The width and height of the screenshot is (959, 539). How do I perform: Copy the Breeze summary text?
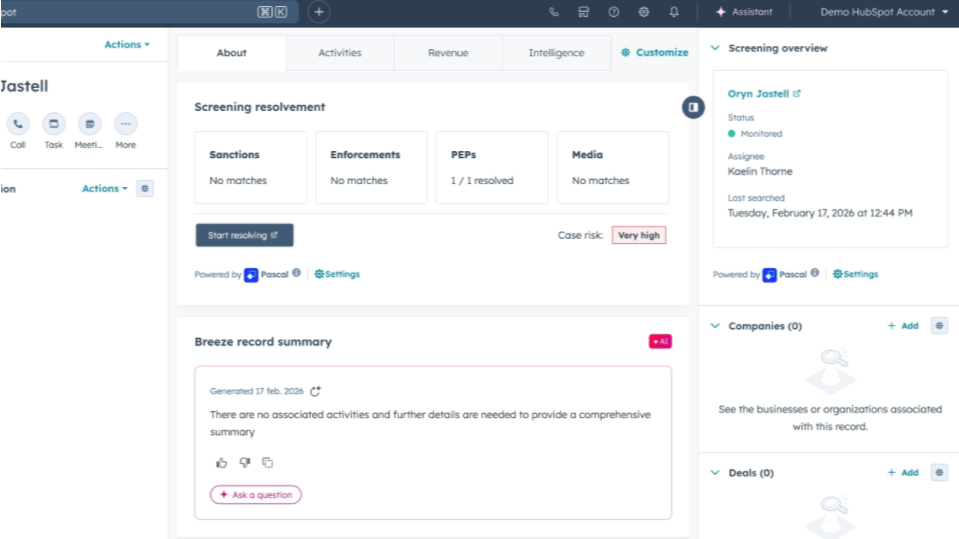(267, 463)
